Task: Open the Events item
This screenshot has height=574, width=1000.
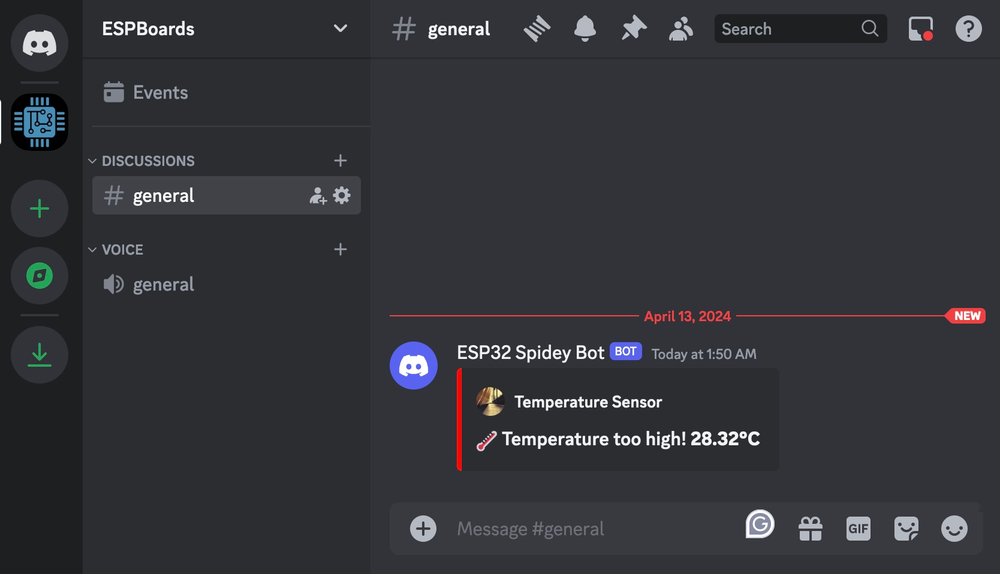Action: (160, 93)
